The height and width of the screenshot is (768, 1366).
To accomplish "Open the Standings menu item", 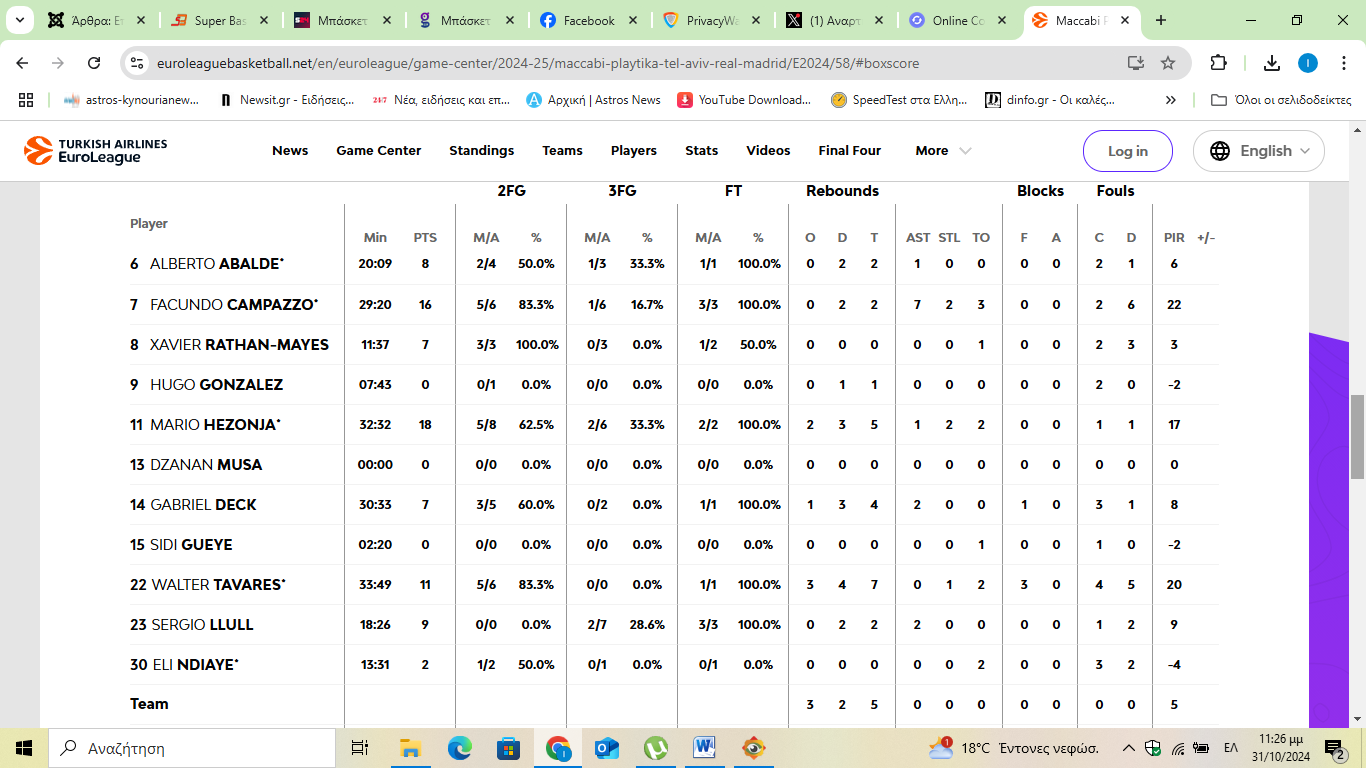I will click(x=481, y=151).
